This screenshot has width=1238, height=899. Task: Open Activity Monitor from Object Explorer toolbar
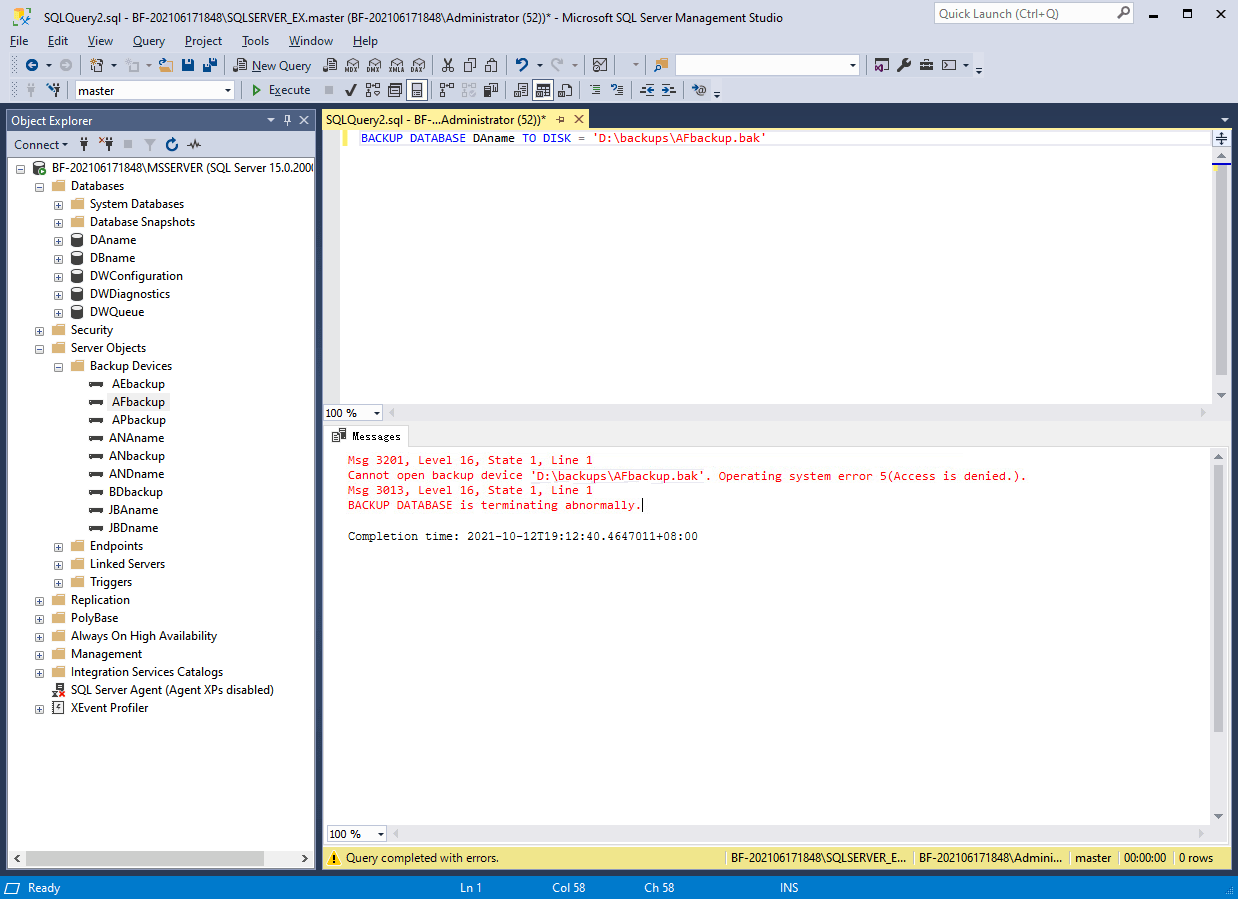[x=194, y=145]
